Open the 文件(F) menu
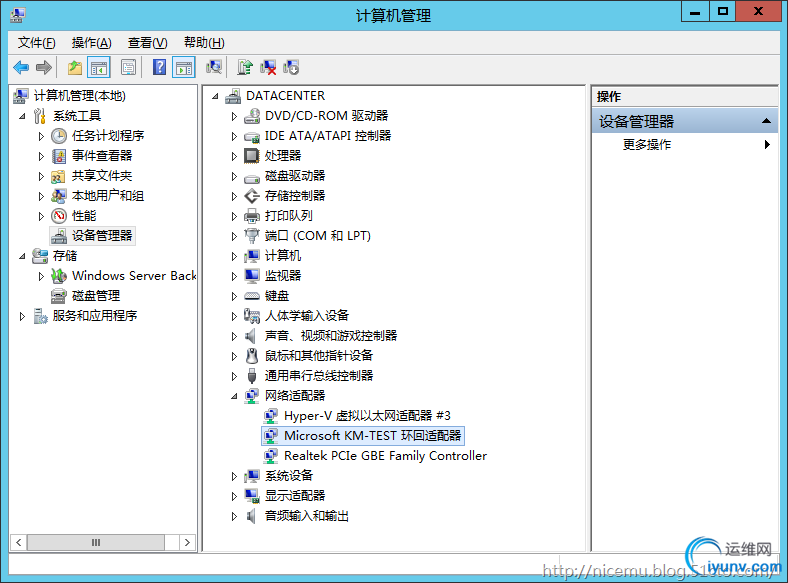Viewport: 788px width, 583px height. tap(37, 43)
